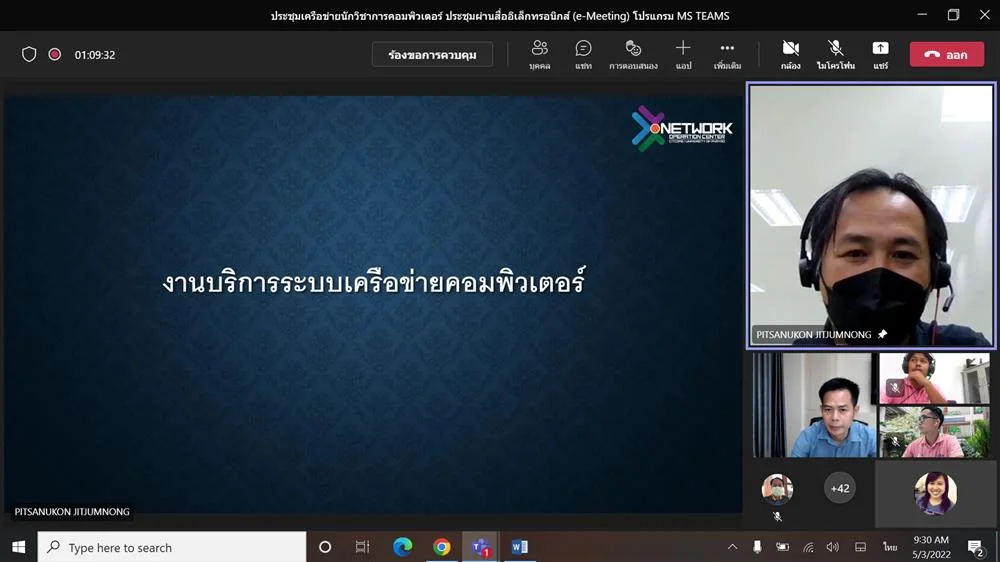Image resolution: width=1000 pixels, height=562 pixels.
Task: Unmute the microphone
Action: (835, 55)
